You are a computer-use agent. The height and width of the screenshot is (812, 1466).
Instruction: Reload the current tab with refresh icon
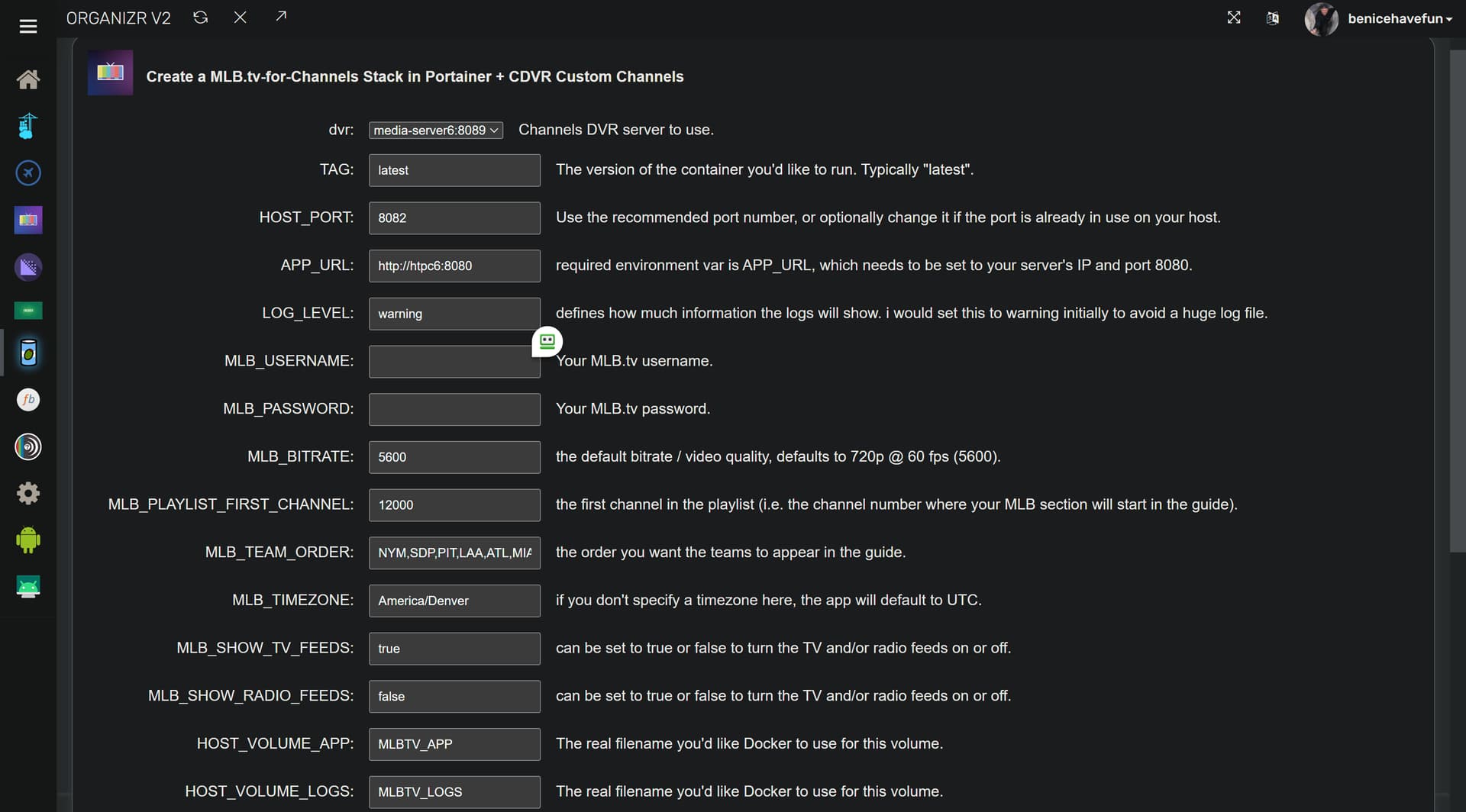click(201, 18)
